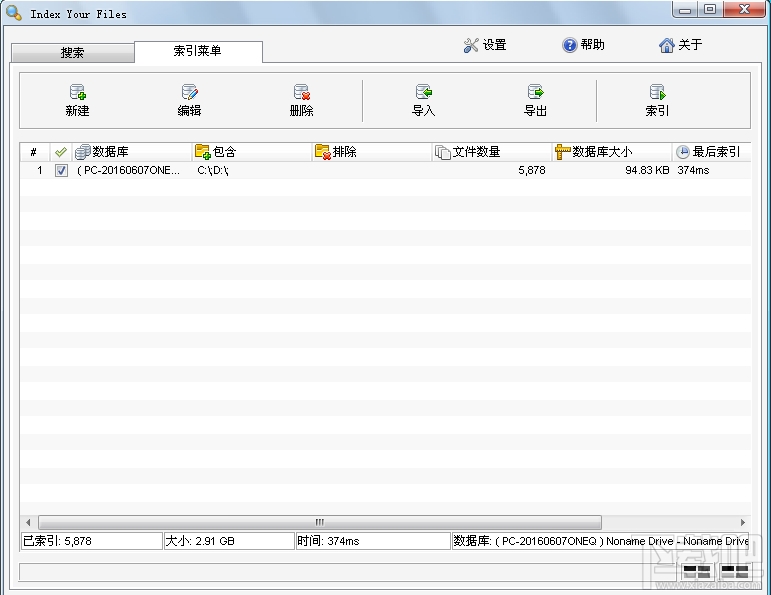Viewport: 771px width, 595px height.
Task: Switch to the 搜索 (Search) tab
Action: (72, 53)
